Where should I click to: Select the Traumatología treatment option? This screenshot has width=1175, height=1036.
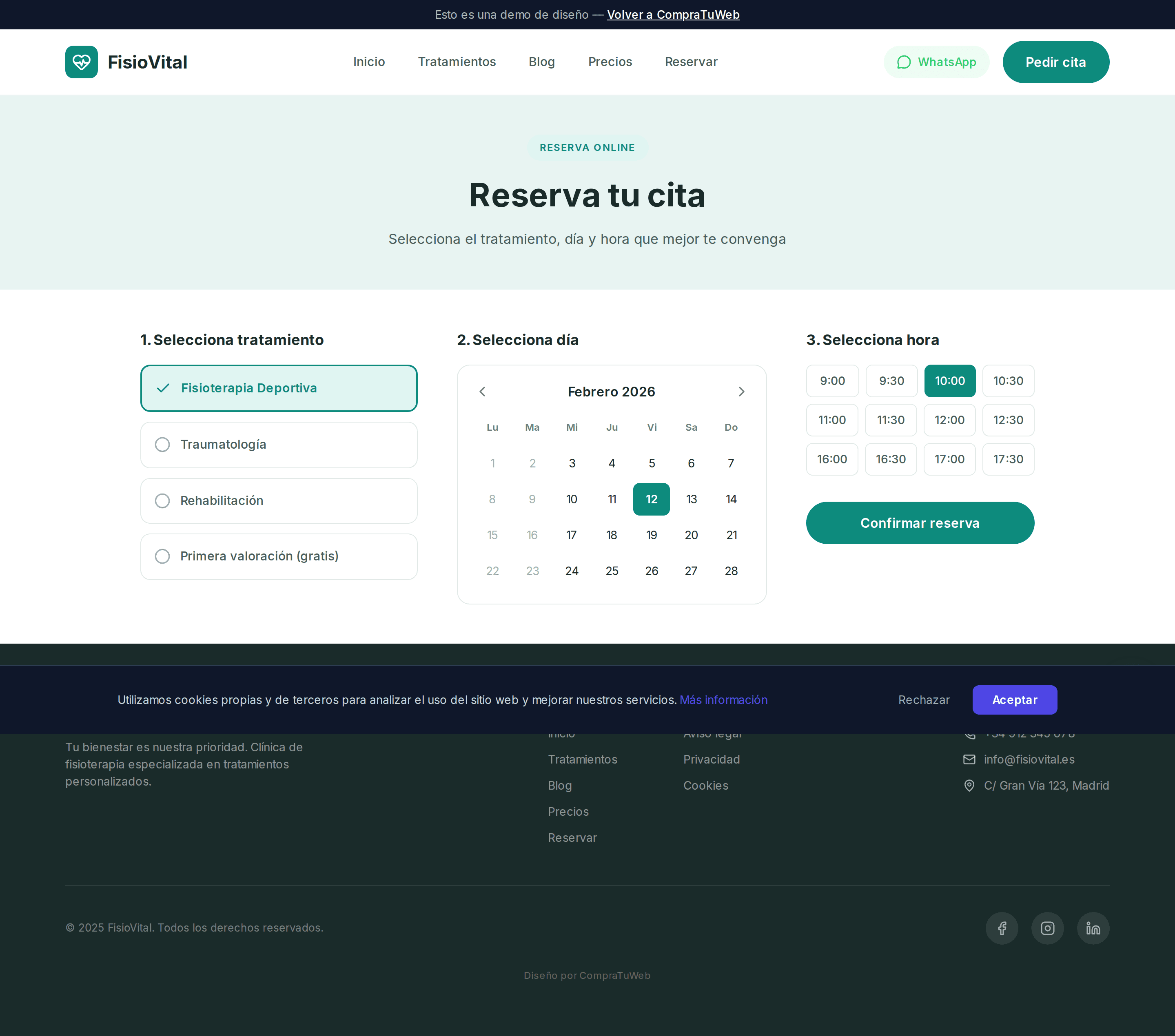tap(278, 444)
